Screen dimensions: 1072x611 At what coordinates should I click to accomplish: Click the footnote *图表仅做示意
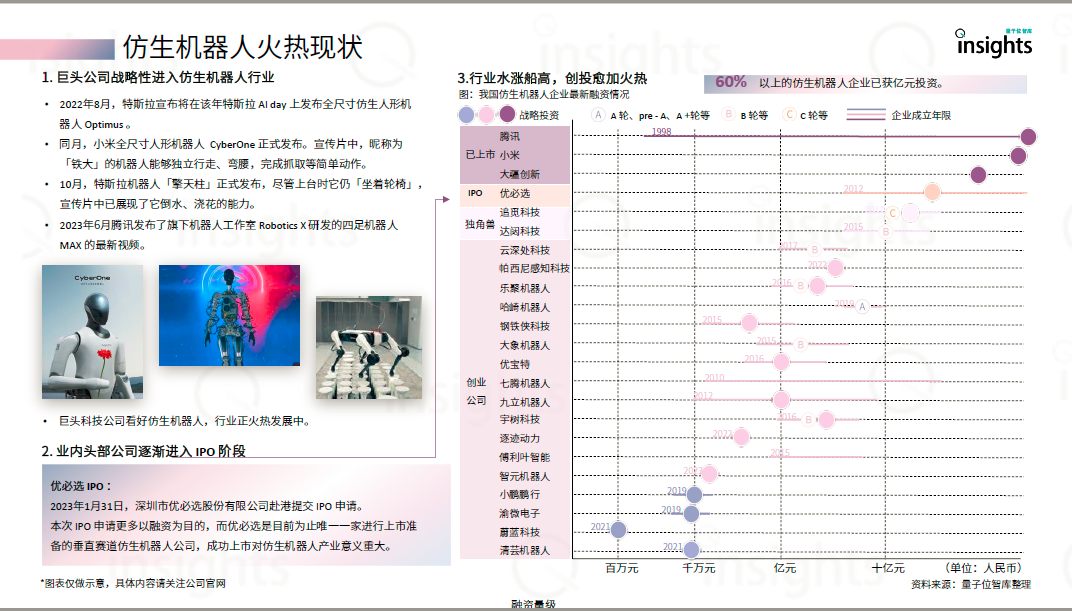coord(133,583)
